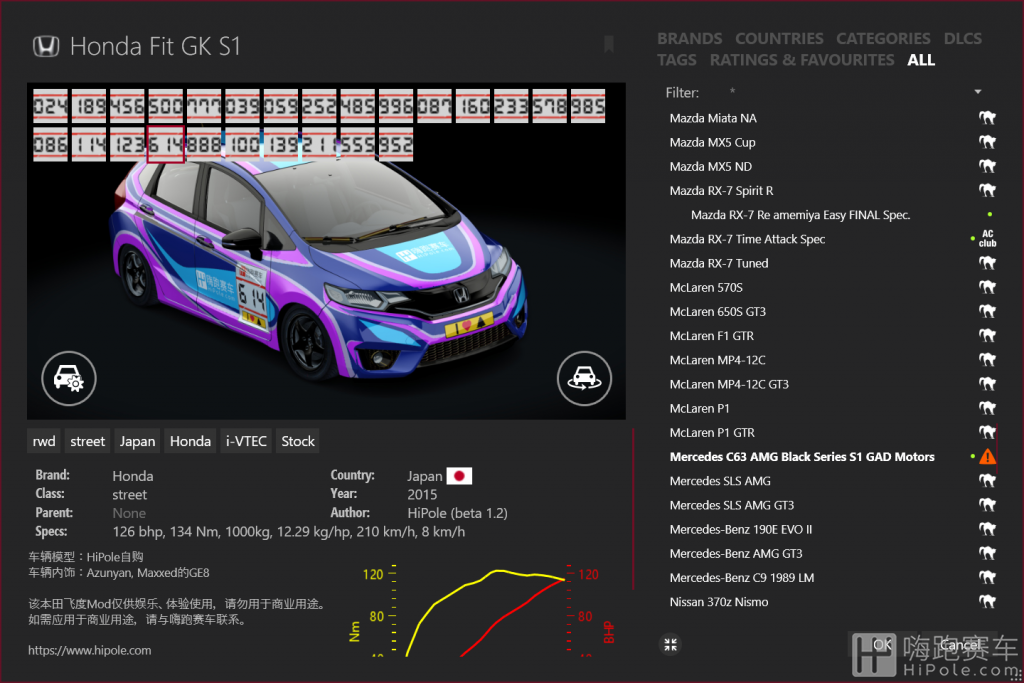Image resolution: width=1024 pixels, height=683 pixels.
Task: Select skin thumbnail number 985
Action: (x=588, y=106)
